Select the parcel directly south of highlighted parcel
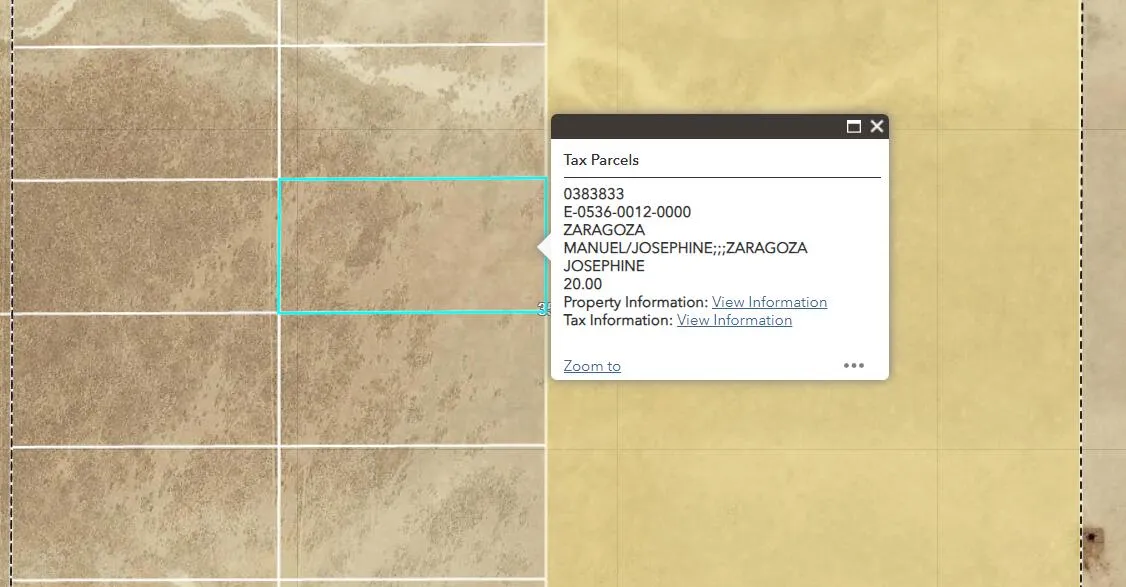 pyautogui.click(x=410, y=380)
